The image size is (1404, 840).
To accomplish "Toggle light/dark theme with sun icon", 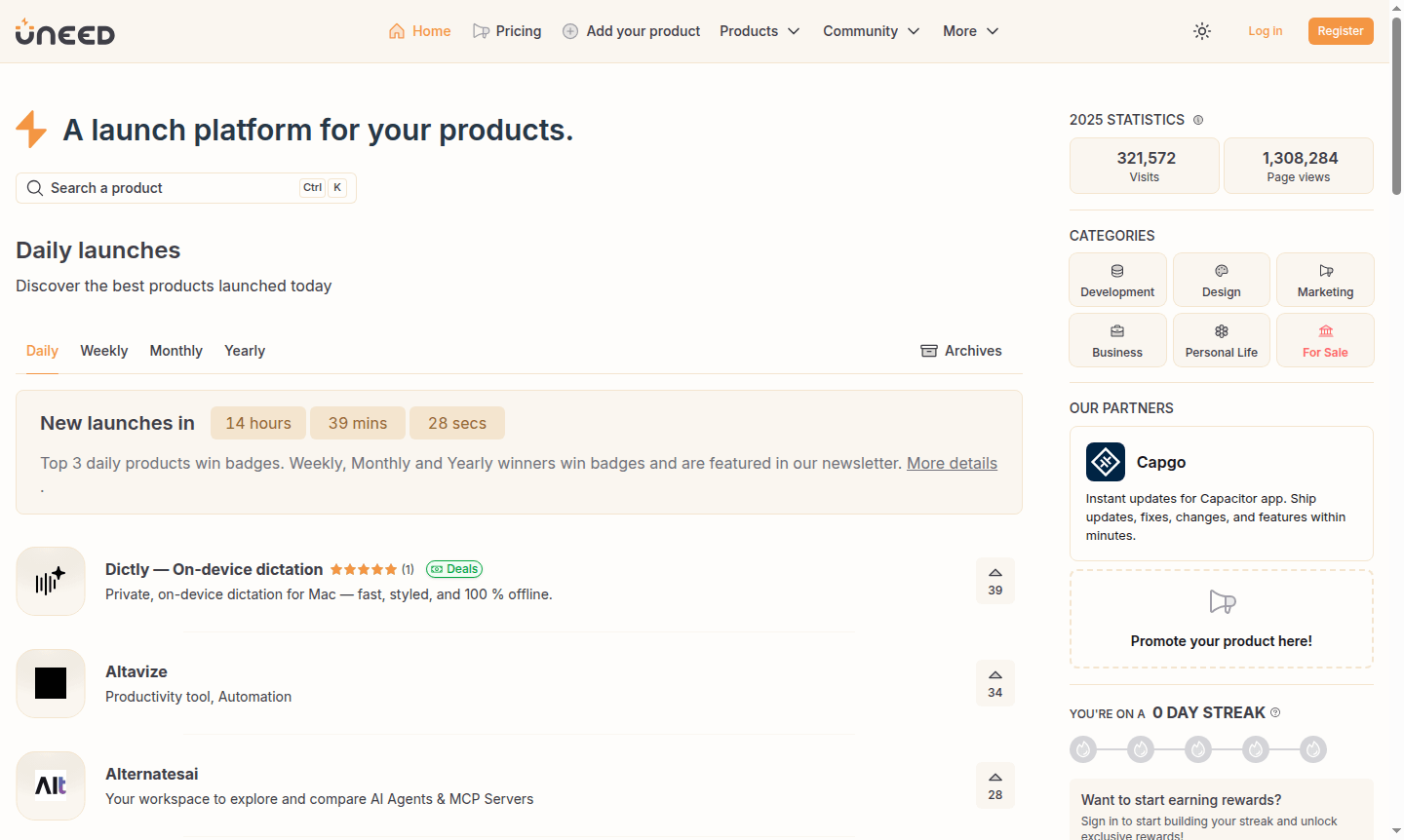I will tap(1201, 30).
